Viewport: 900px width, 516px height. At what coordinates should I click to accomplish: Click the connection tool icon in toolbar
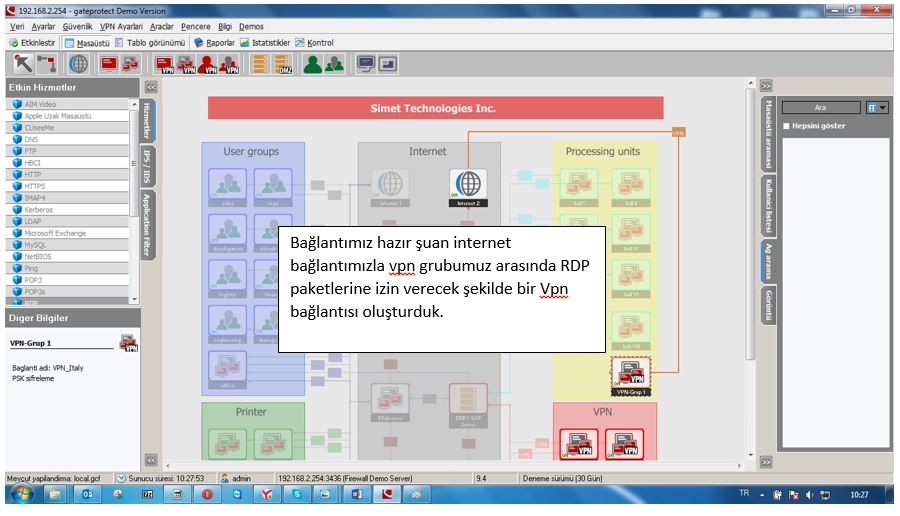click(x=46, y=64)
